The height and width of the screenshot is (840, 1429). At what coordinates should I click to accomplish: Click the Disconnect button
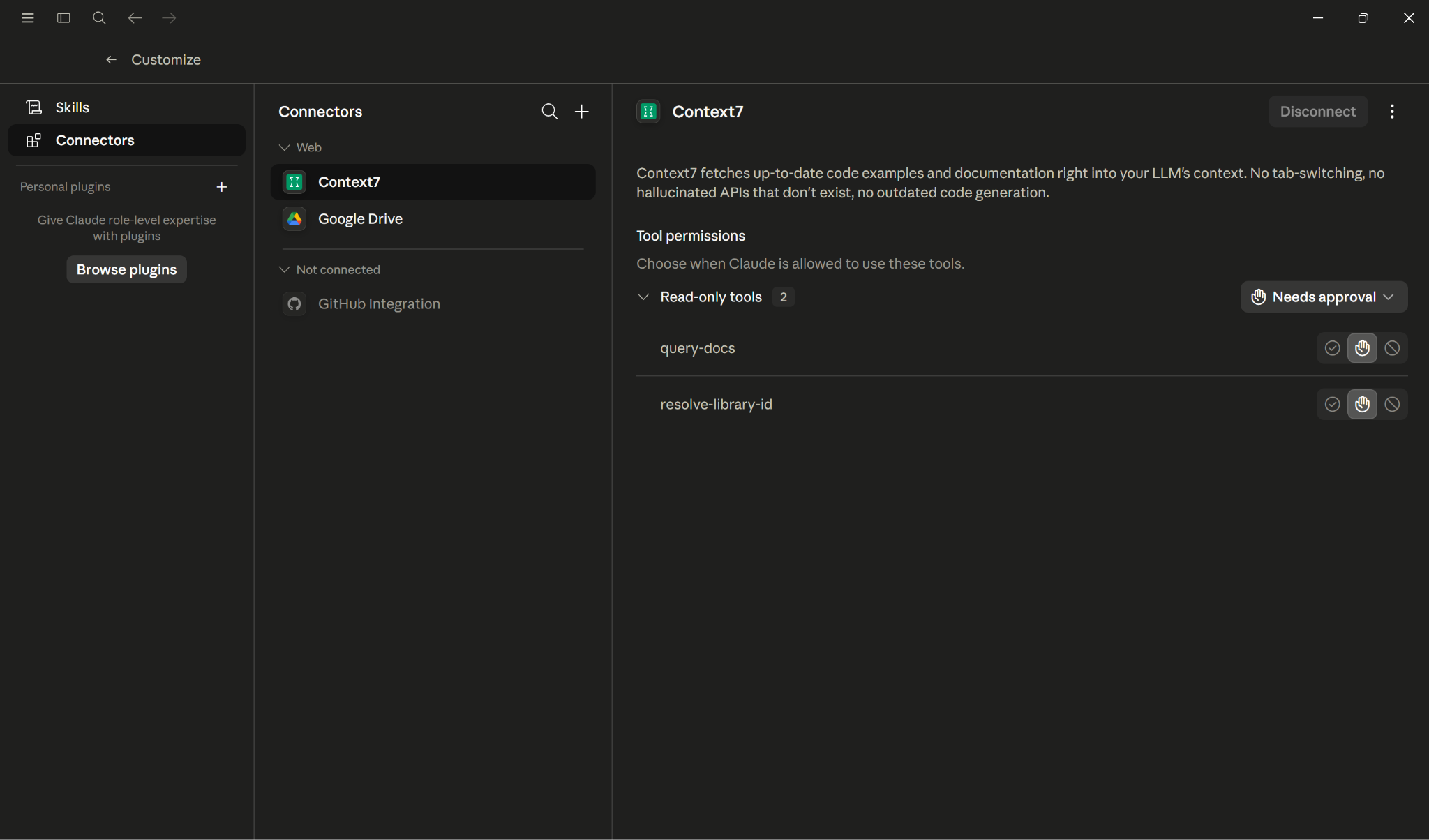click(x=1317, y=112)
